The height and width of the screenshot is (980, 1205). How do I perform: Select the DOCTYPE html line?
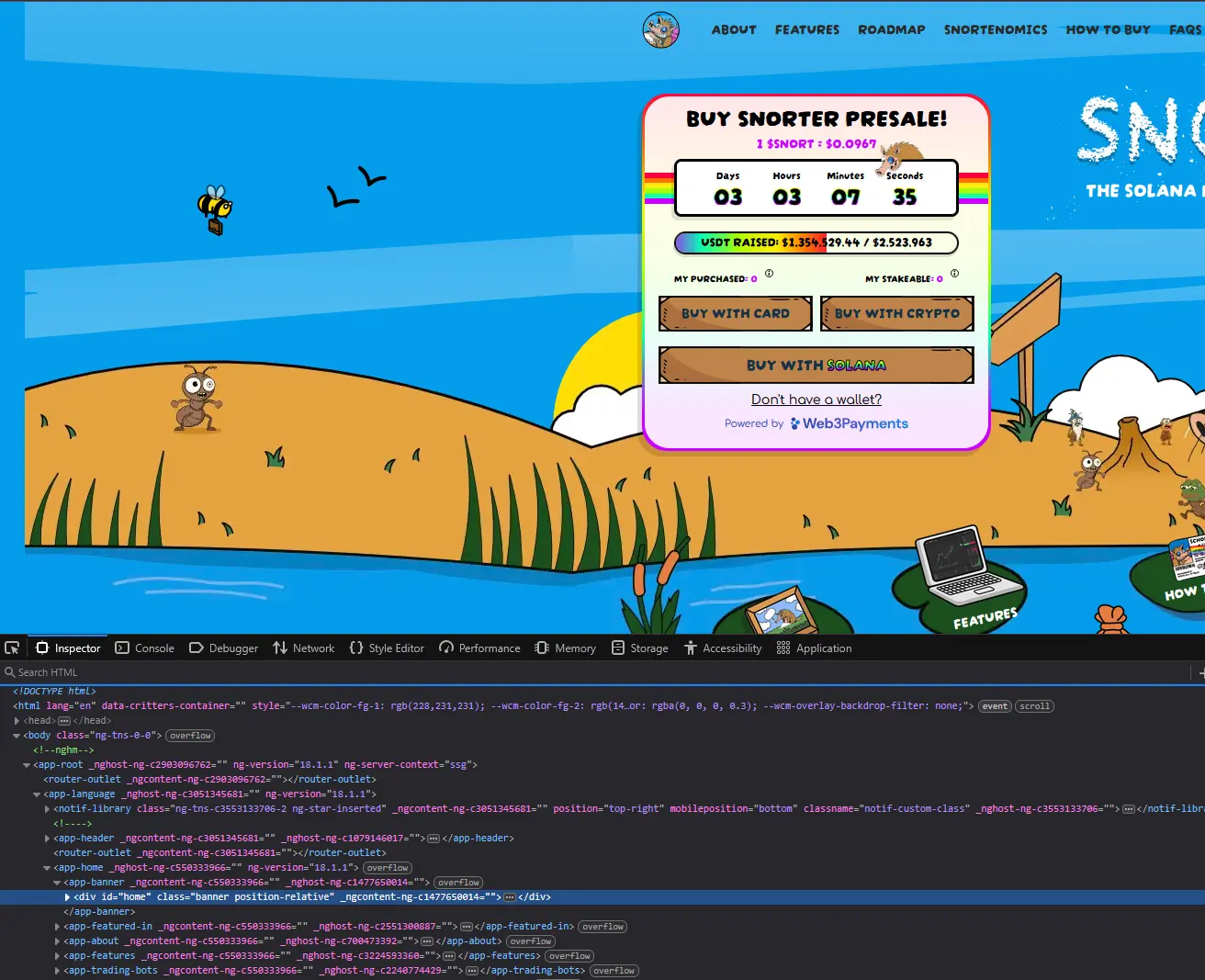pos(55,692)
